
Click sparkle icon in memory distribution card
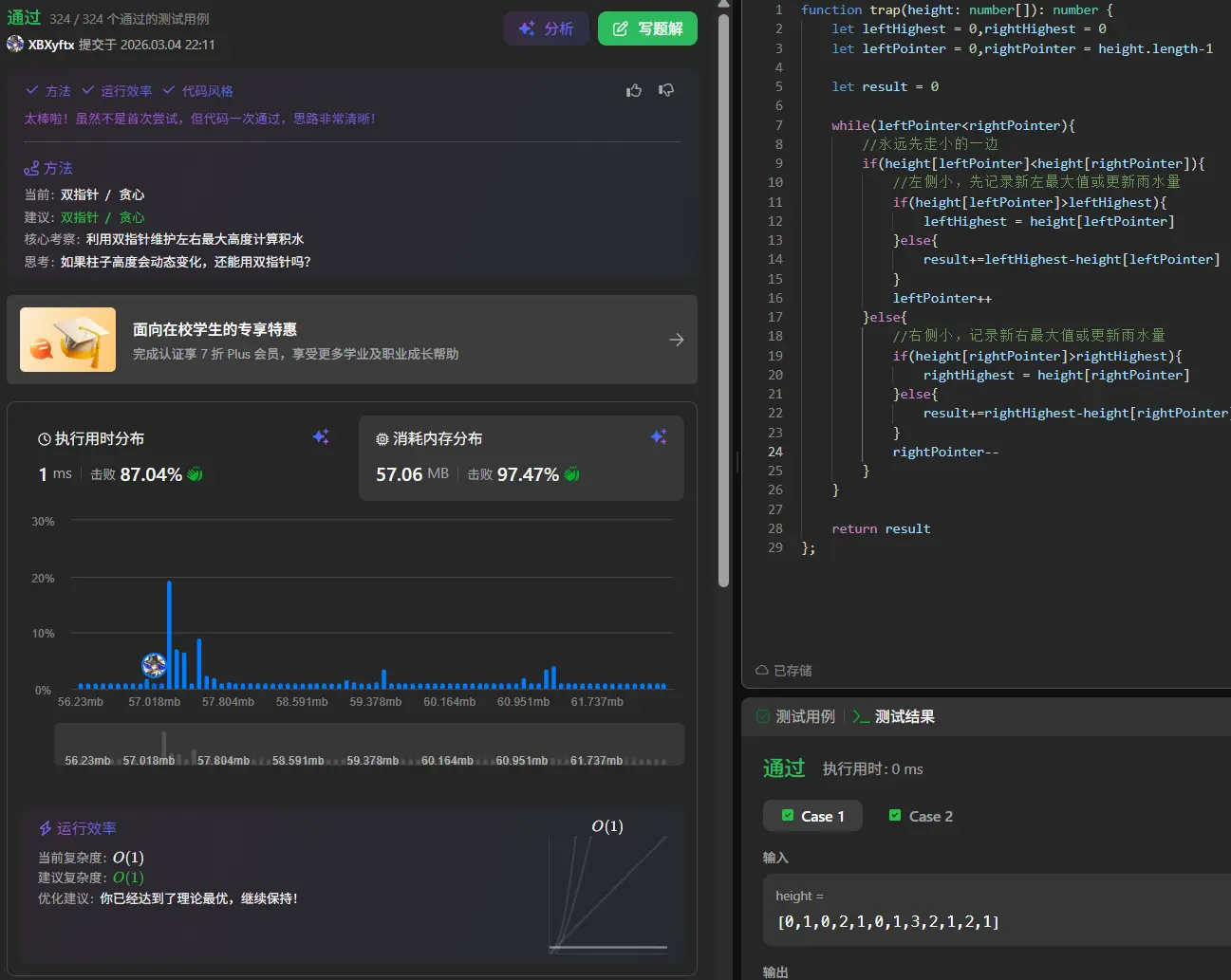pyautogui.click(x=659, y=437)
